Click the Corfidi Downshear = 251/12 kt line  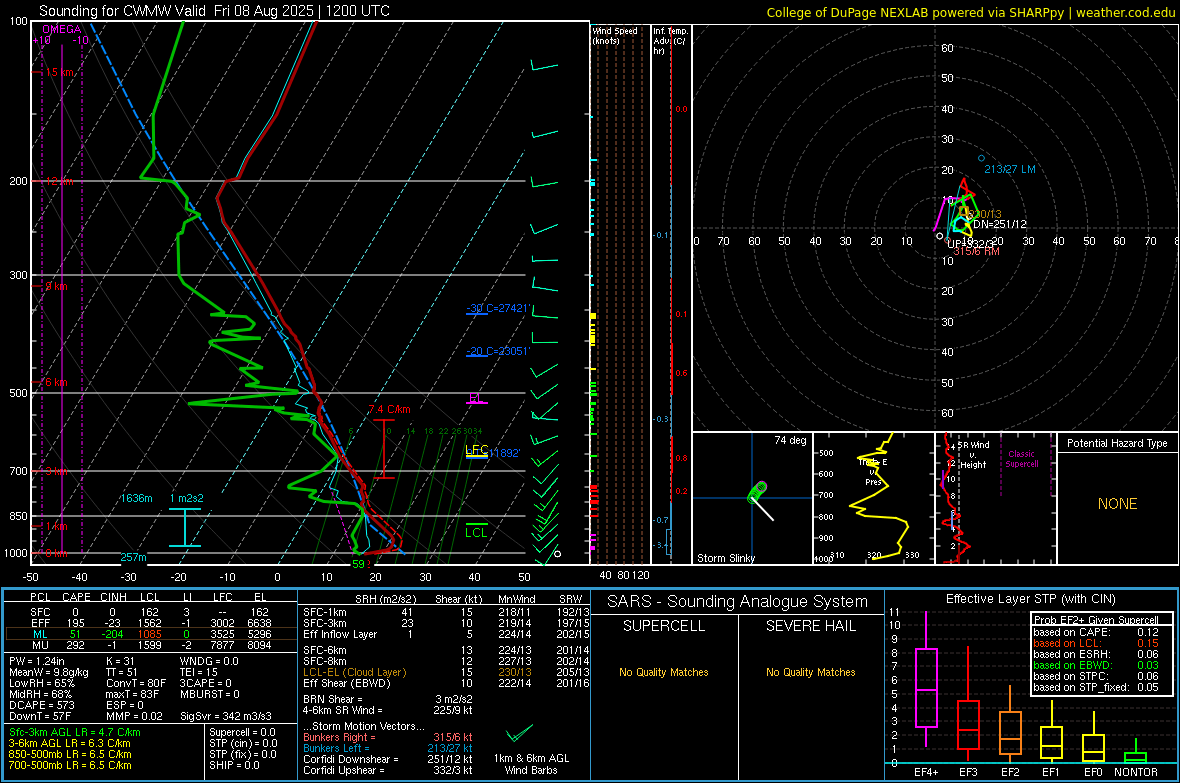[x=388, y=759]
